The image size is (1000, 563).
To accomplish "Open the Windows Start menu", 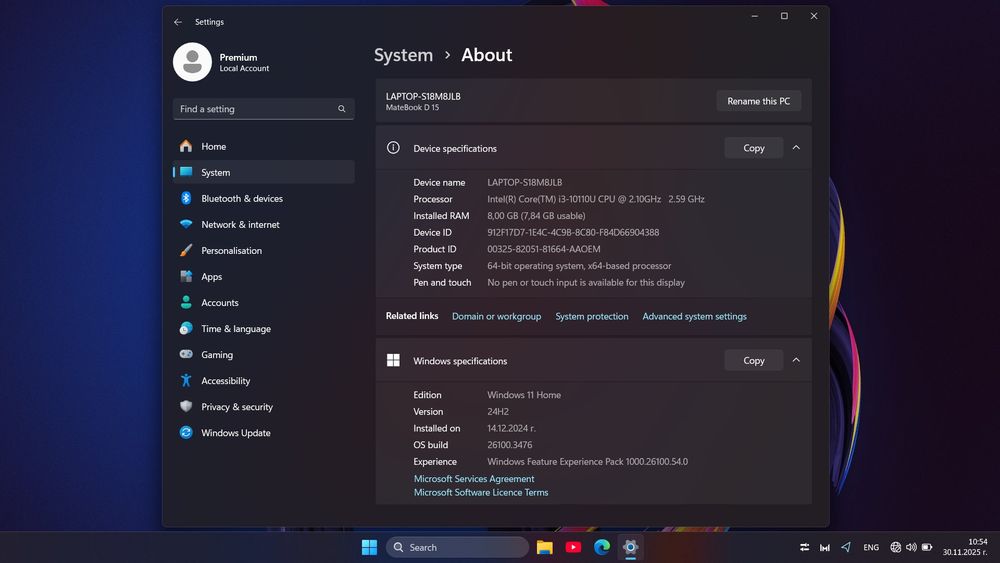I will (369, 547).
